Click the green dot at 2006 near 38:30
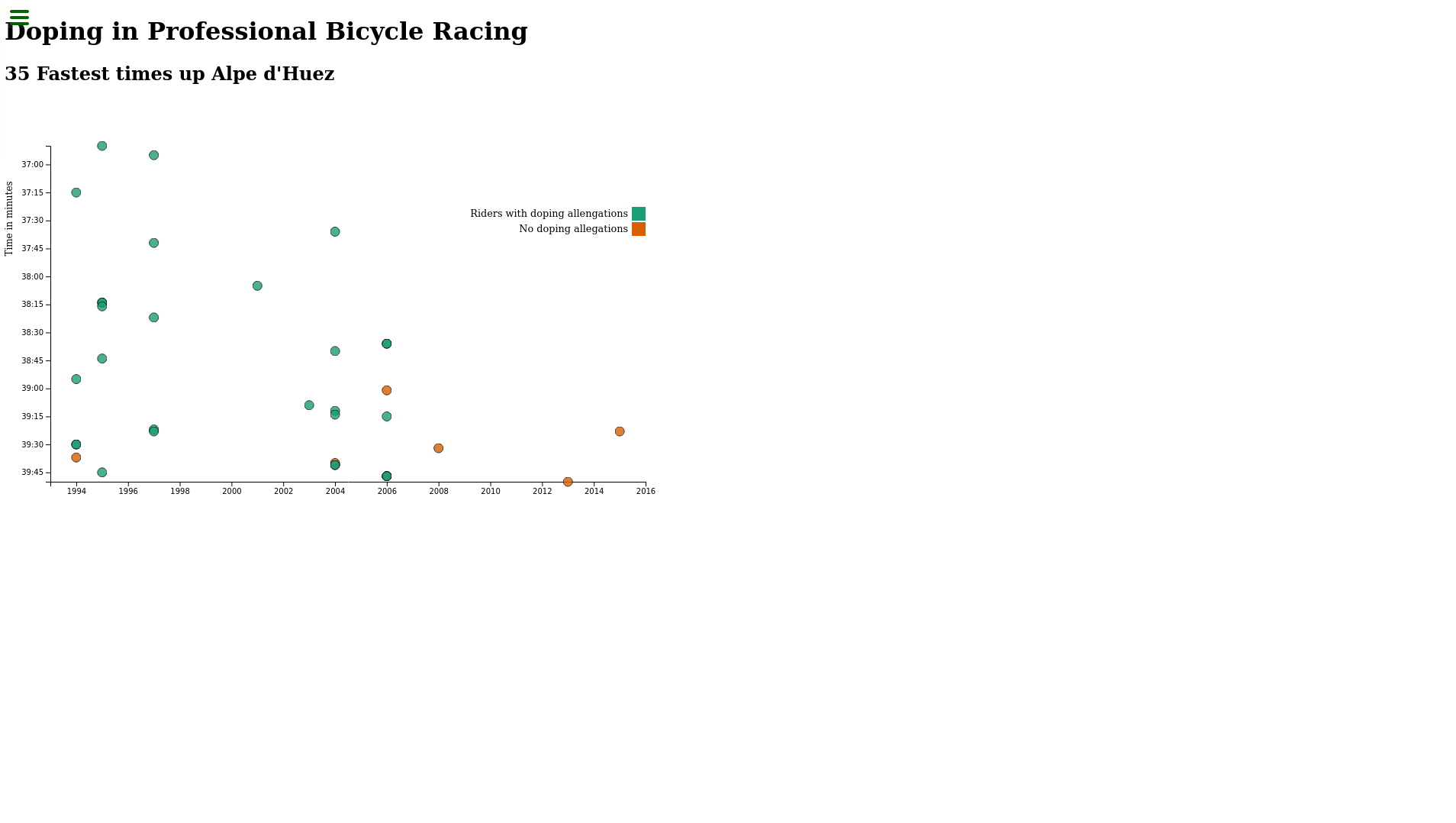The image size is (1456, 823). click(x=387, y=344)
